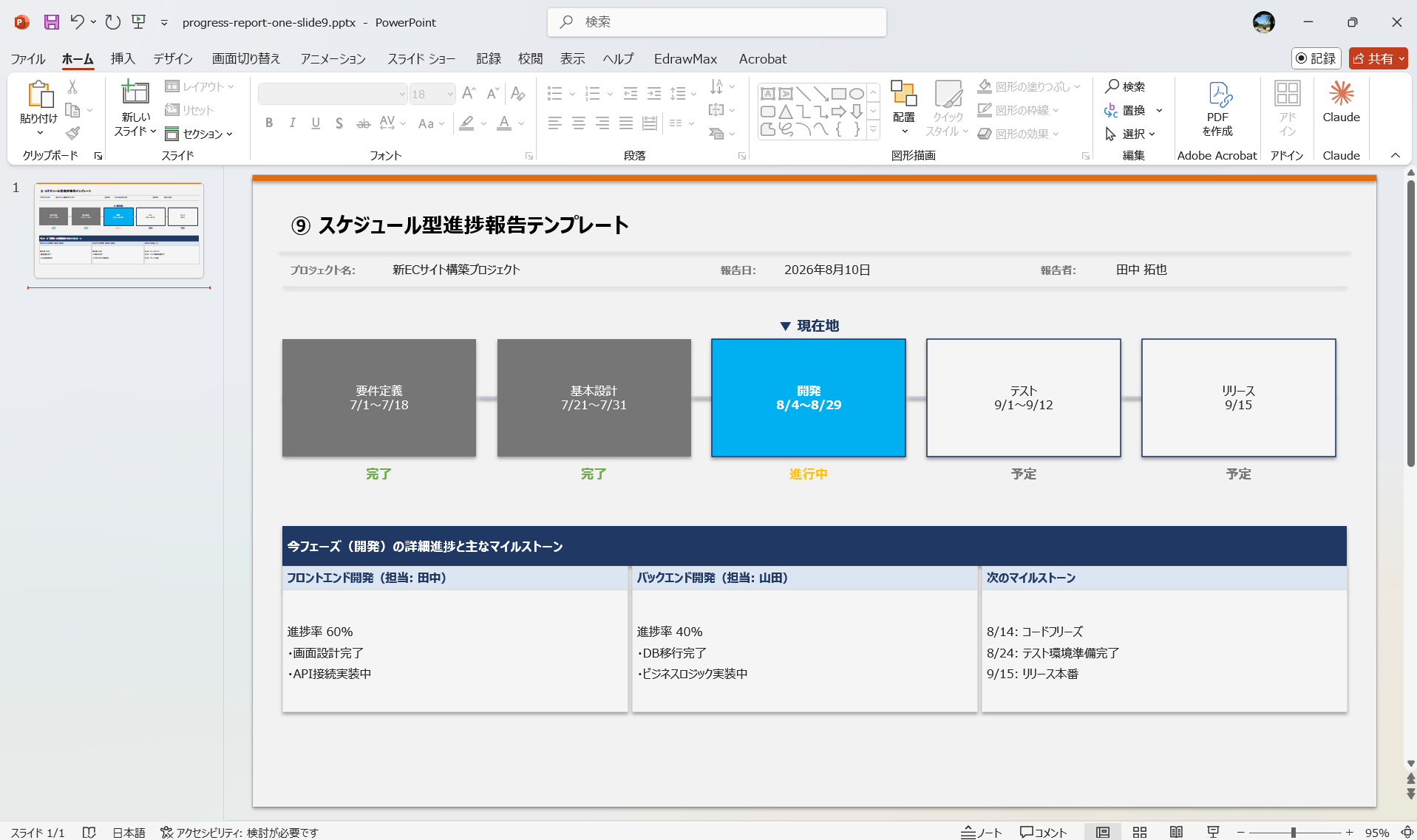1417x840 pixels.
Task: Toggle text shadow formatting
Action: click(339, 123)
